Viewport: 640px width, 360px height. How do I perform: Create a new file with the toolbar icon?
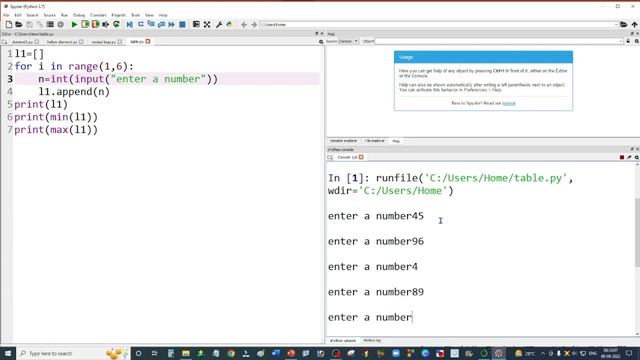click(x=9, y=24)
